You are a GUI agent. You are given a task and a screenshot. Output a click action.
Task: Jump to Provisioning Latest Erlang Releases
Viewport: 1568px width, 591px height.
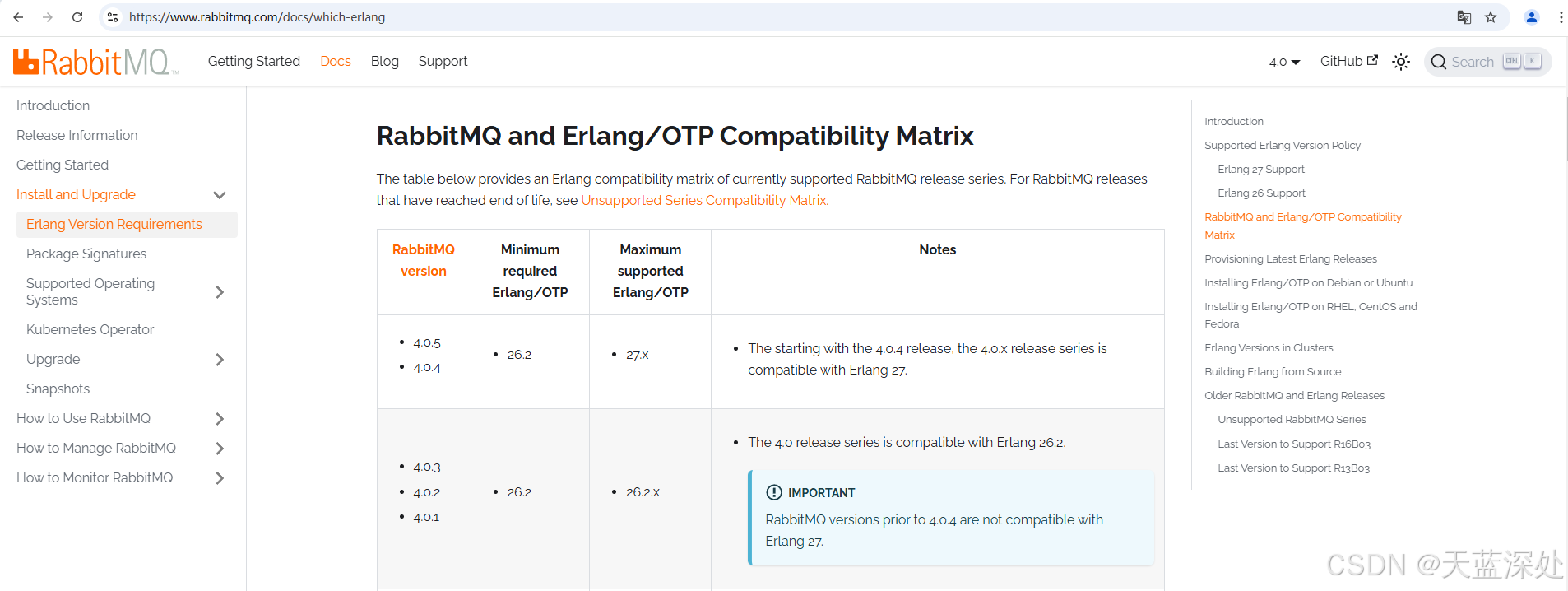pyautogui.click(x=1290, y=258)
